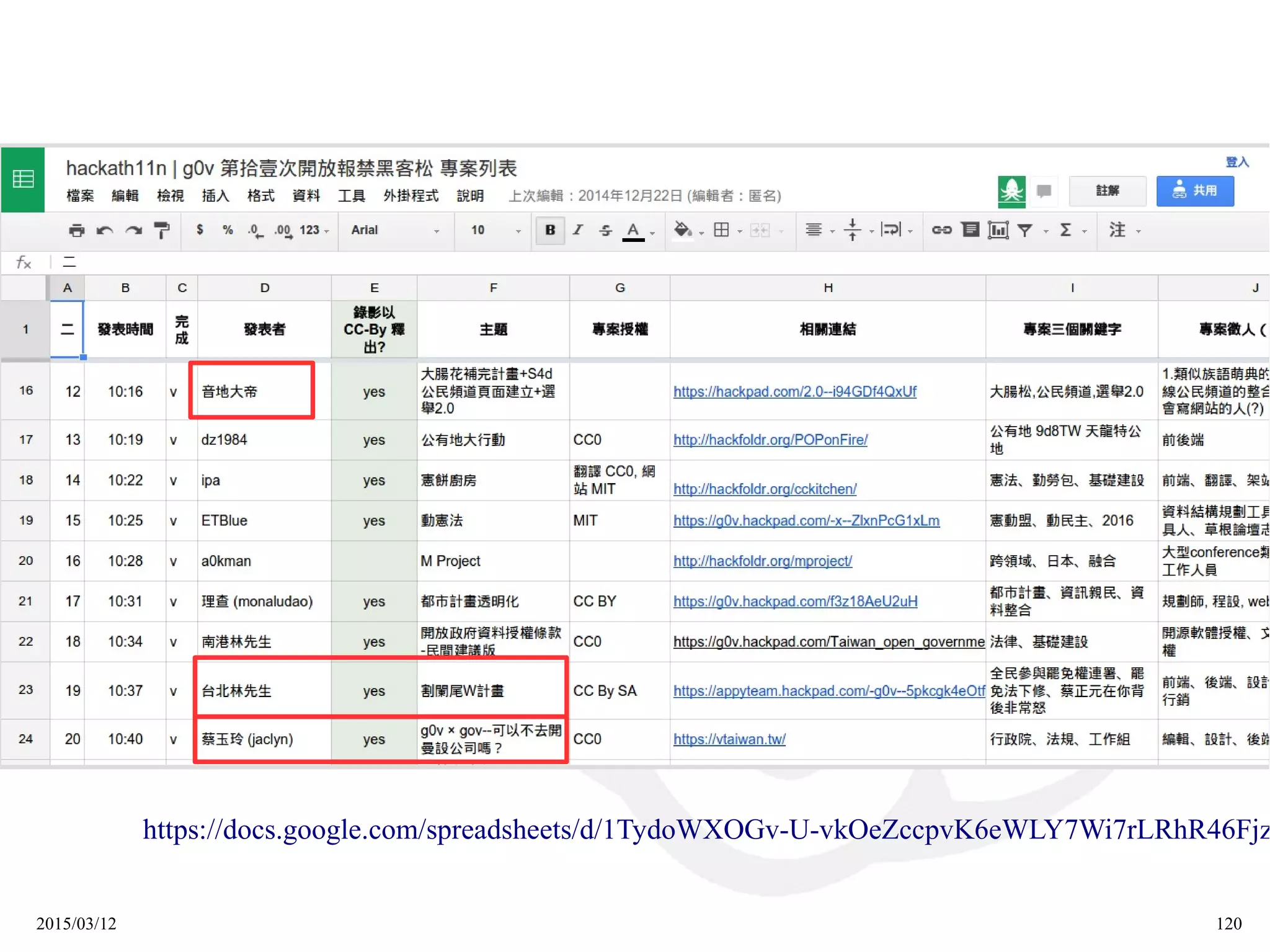This screenshot has height=952, width=1270.
Task: Toggle bold formatting
Action: 550,230
